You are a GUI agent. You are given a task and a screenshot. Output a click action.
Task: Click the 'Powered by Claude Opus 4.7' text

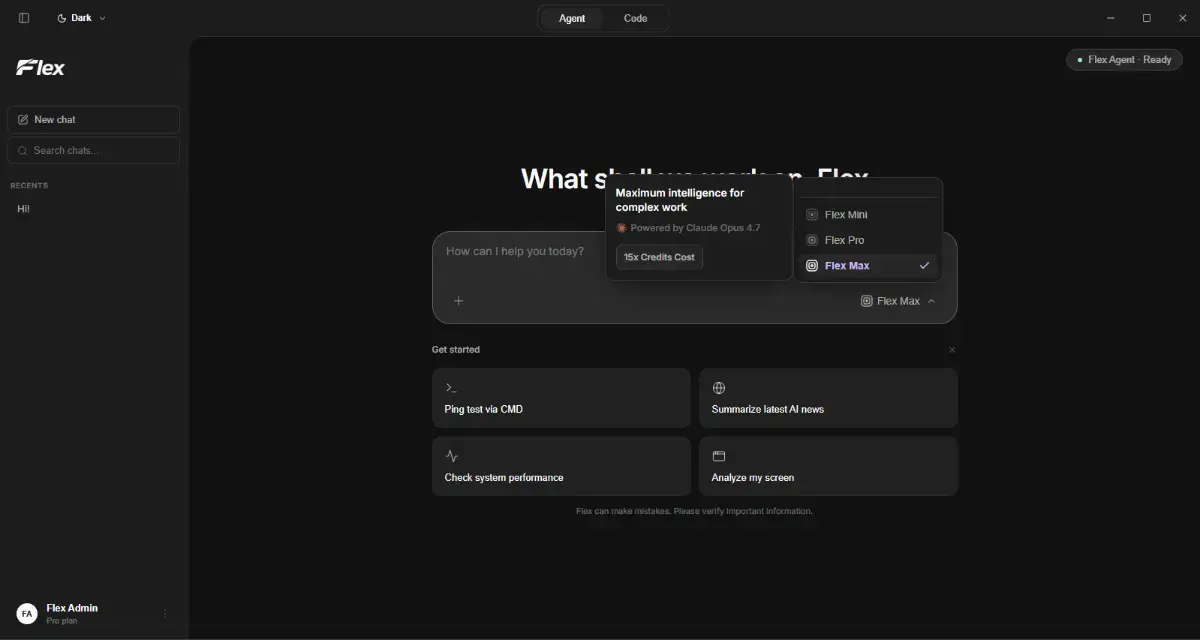point(695,228)
